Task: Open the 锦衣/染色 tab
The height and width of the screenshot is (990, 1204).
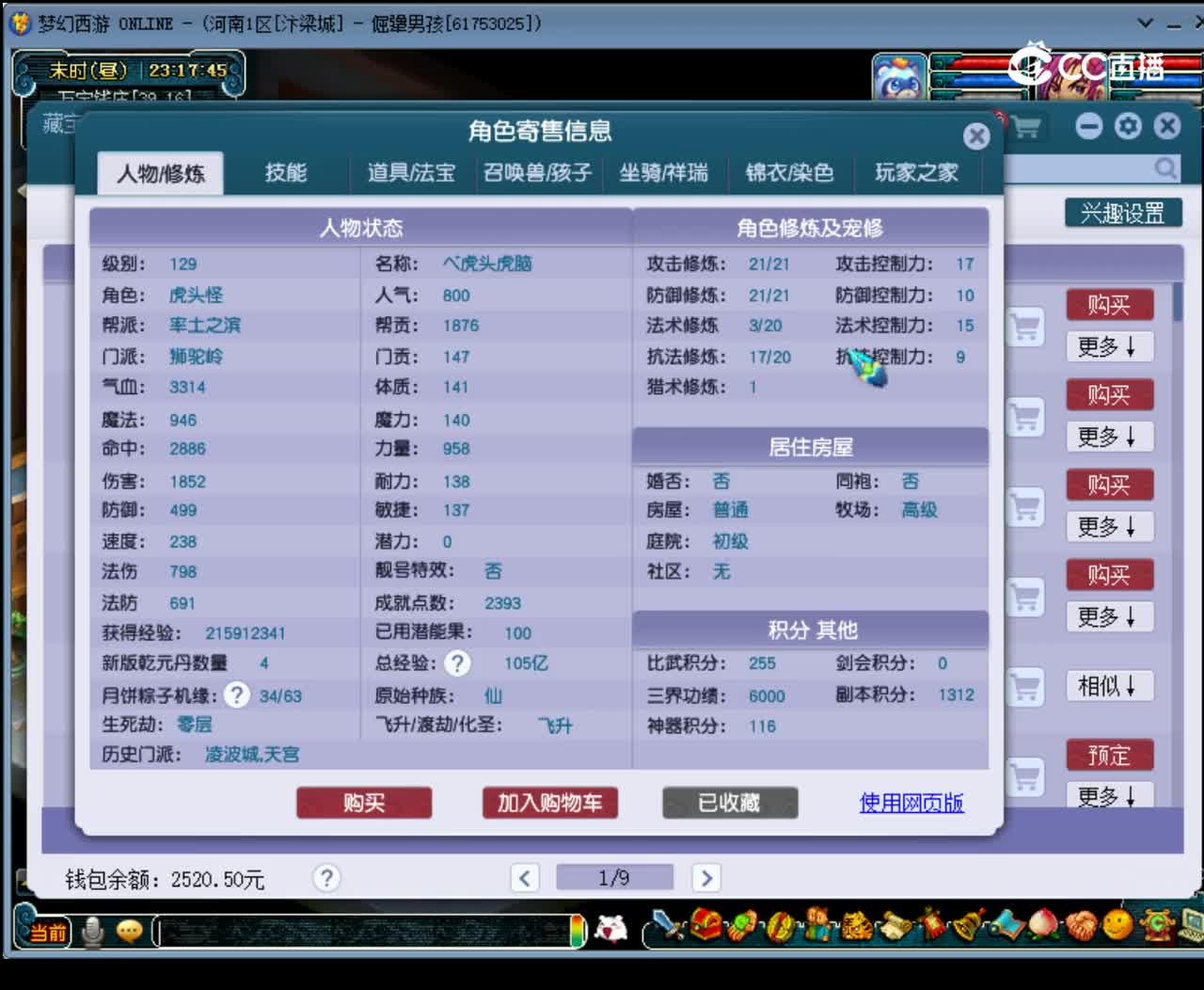Action: coord(790,172)
